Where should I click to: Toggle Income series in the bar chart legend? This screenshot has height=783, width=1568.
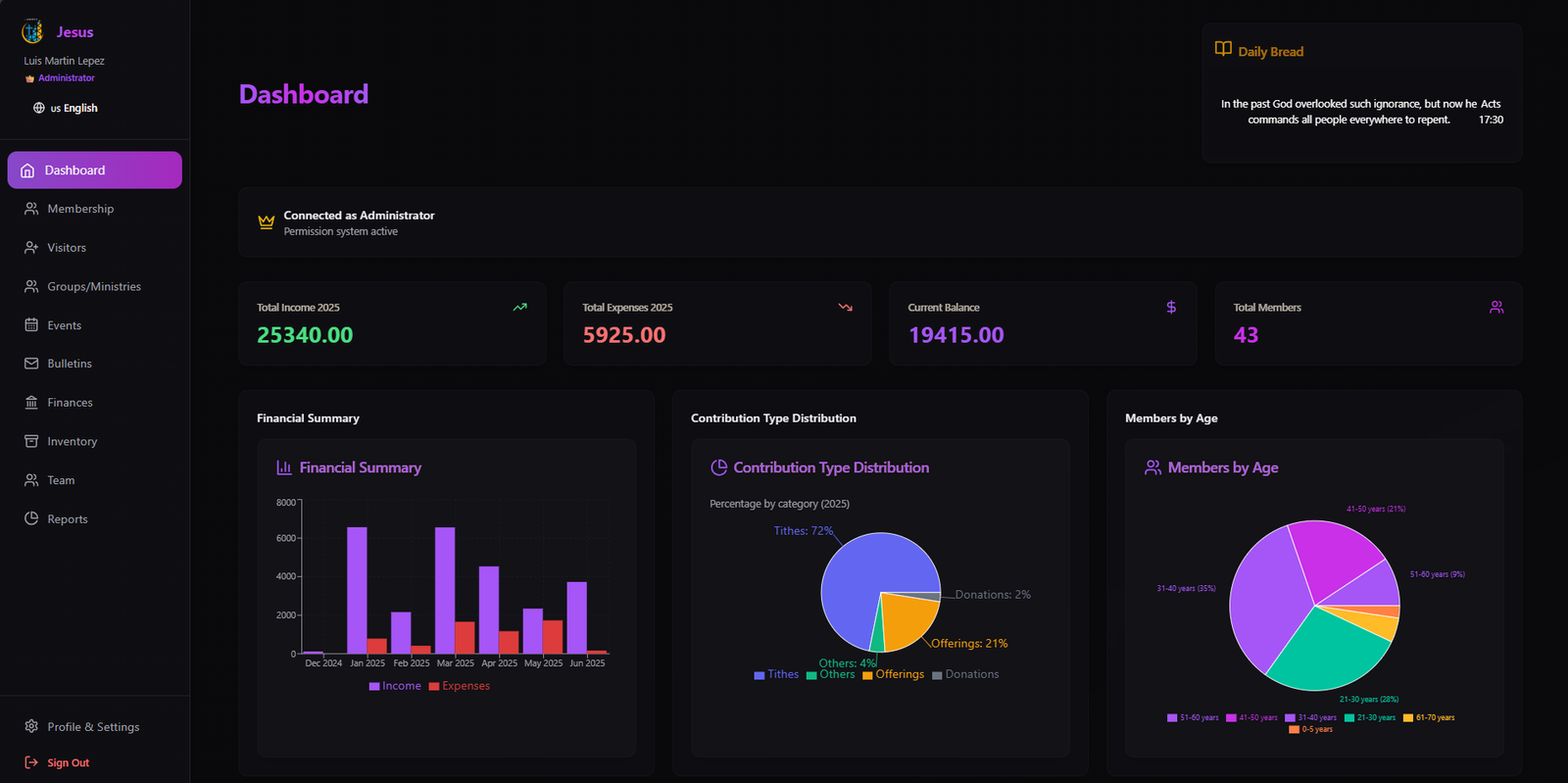tap(395, 686)
